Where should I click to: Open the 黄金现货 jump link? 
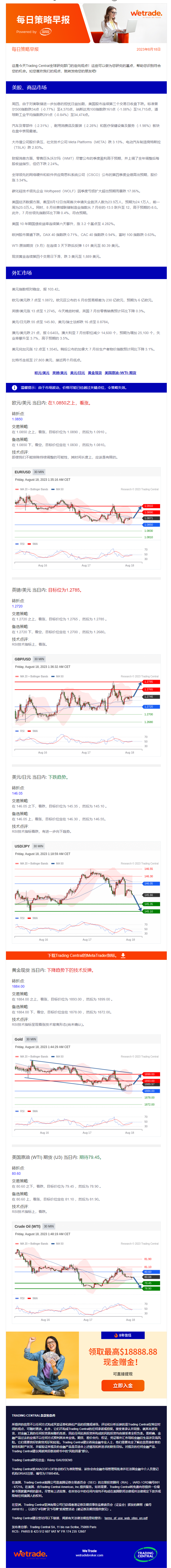[95, 372]
